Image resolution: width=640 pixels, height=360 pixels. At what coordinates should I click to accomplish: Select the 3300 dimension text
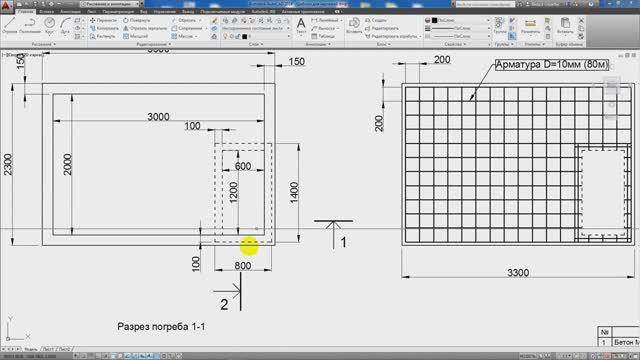518,273
